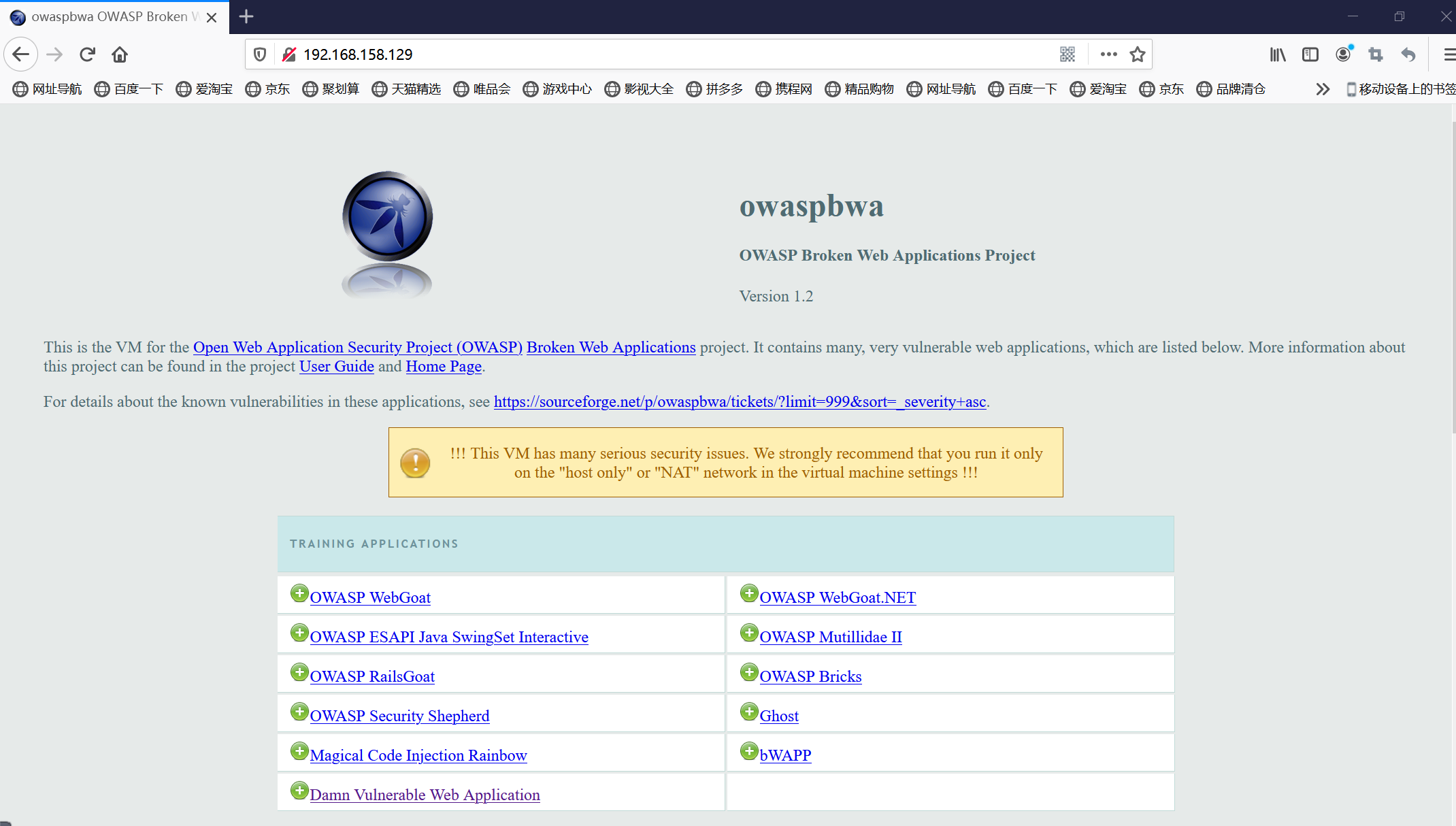Open the OWASP WebGoat.NET link

[x=838, y=597]
